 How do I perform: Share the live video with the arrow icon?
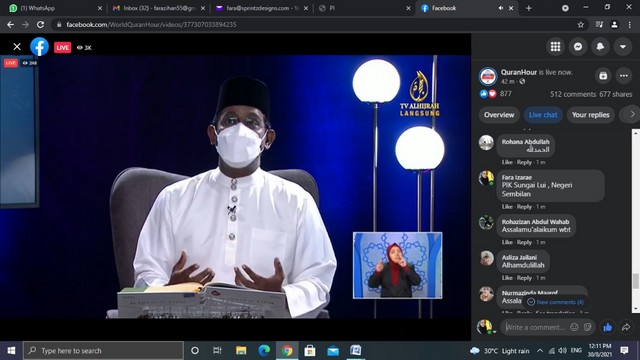point(626,327)
